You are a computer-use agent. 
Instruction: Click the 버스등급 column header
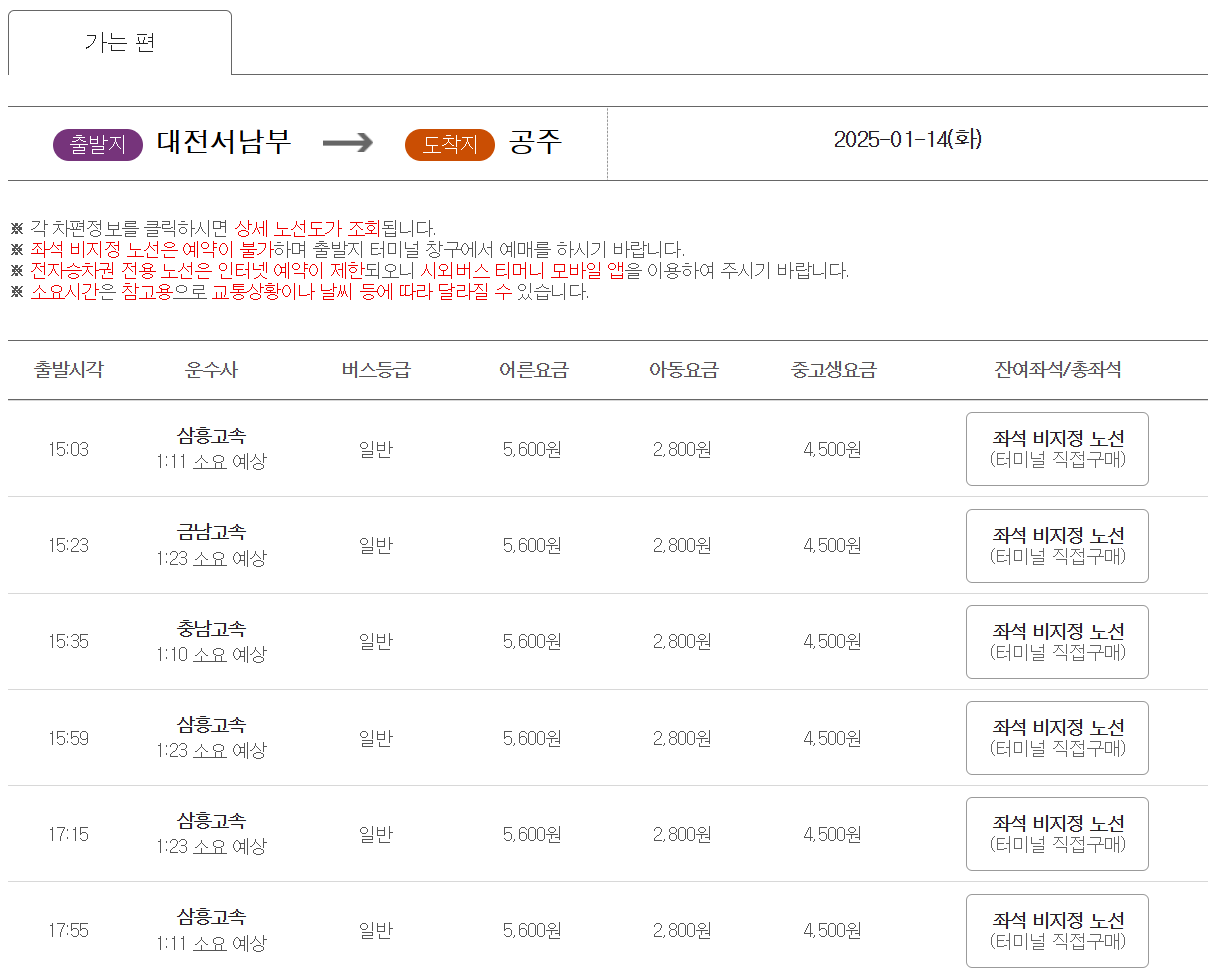[x=376, y=370]
